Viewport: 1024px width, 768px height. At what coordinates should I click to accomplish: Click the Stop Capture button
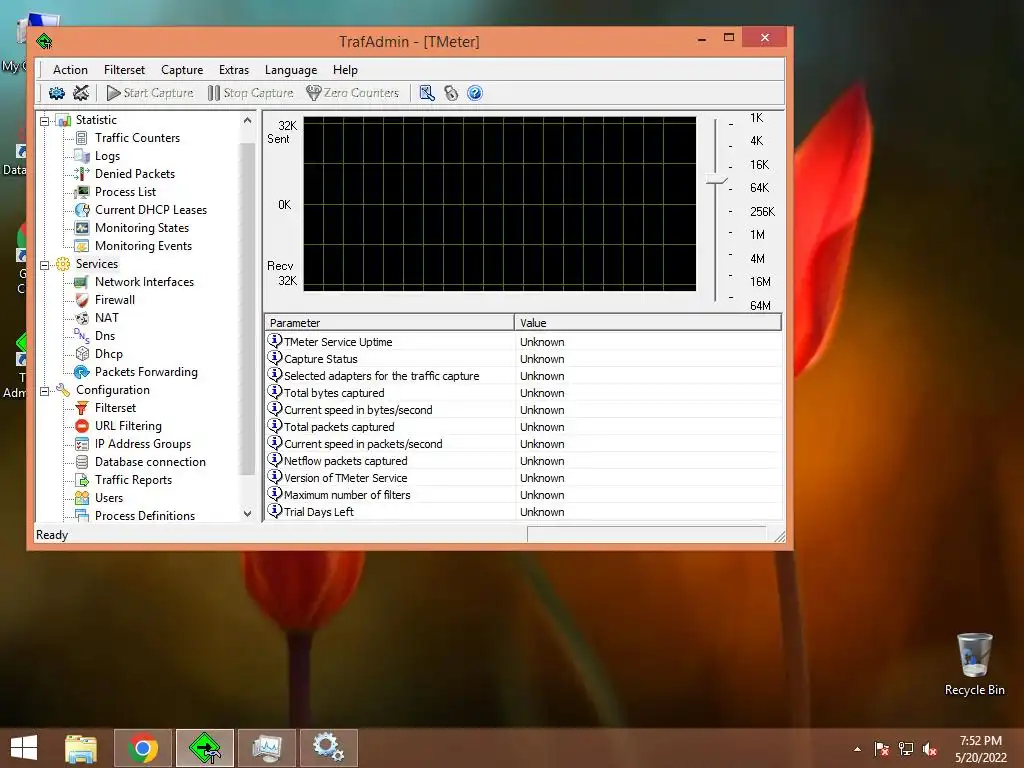[x=251, y=93]
